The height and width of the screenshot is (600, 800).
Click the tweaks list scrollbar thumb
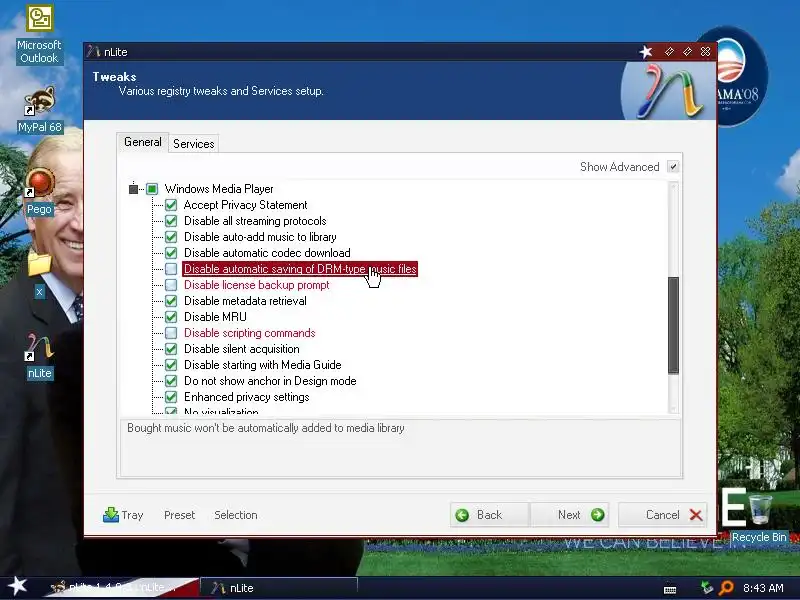click(673, 325)
